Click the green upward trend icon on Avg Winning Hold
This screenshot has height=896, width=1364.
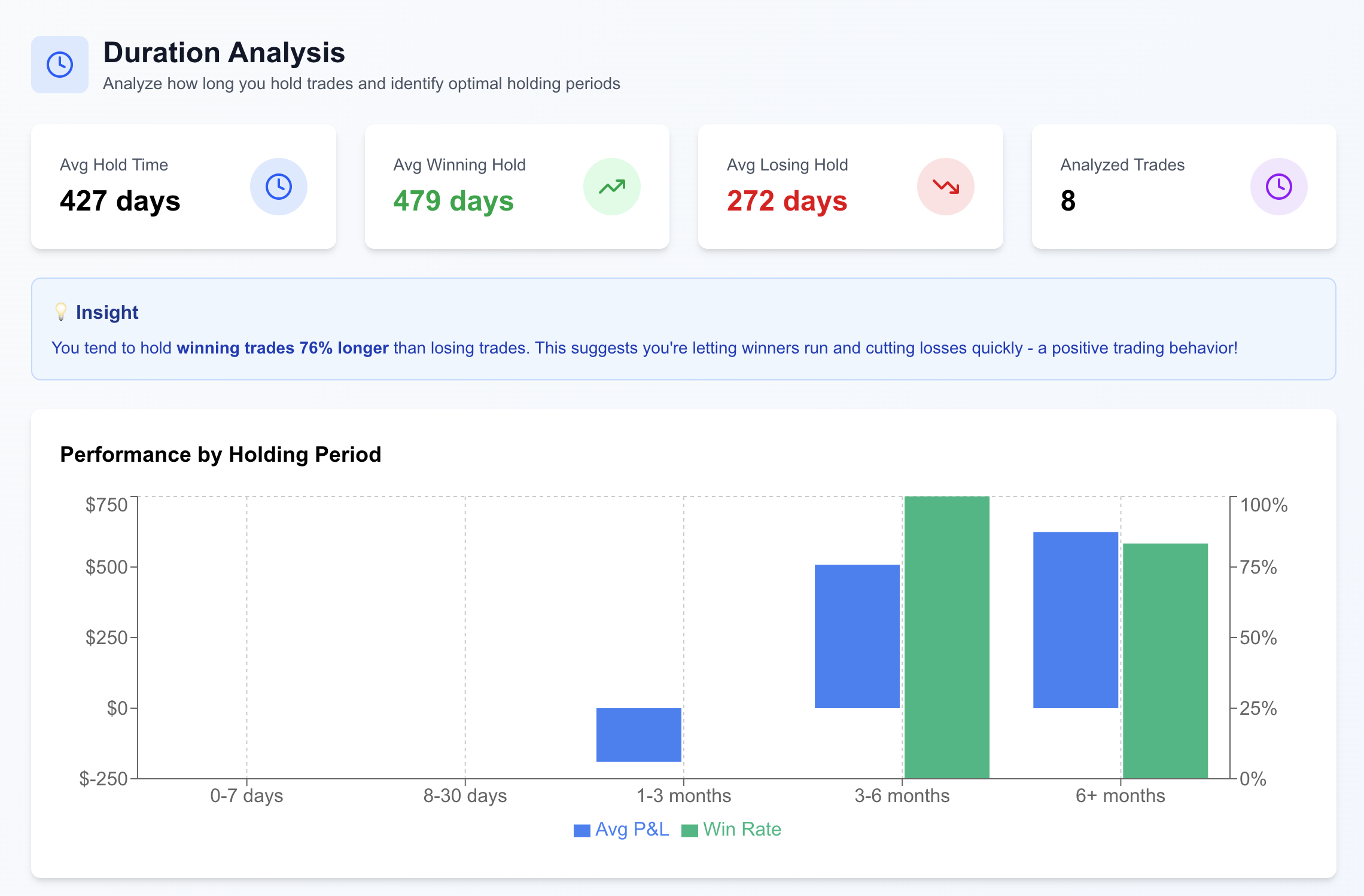(611, 186)
